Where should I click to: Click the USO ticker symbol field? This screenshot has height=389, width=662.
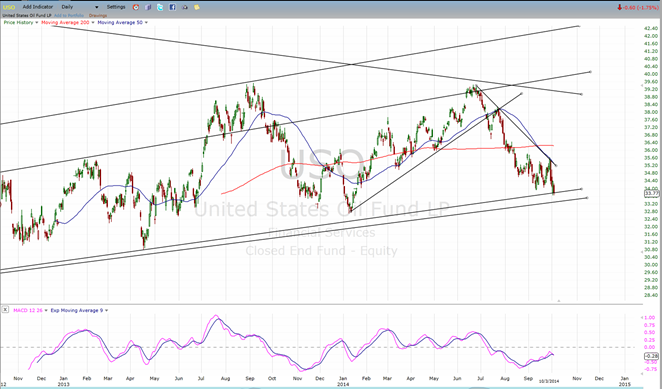9,7
